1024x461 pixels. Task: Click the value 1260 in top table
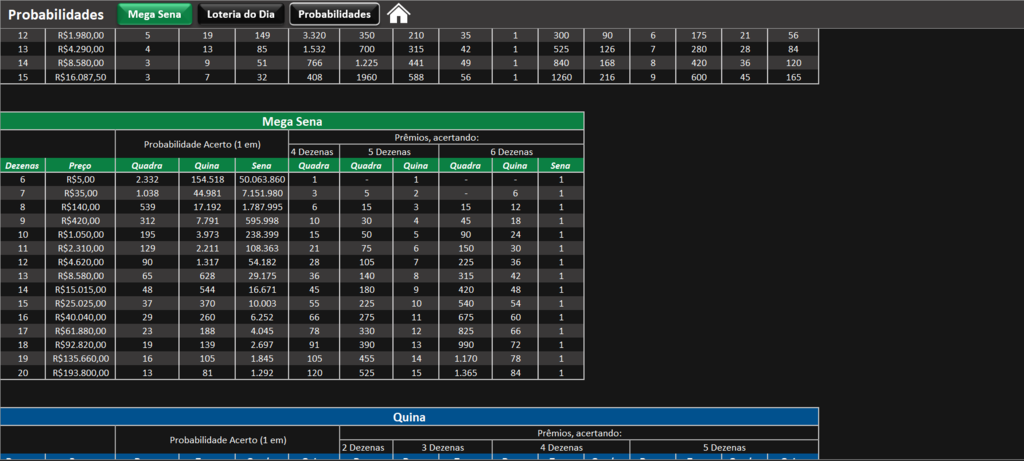click(x=561, y=76)
